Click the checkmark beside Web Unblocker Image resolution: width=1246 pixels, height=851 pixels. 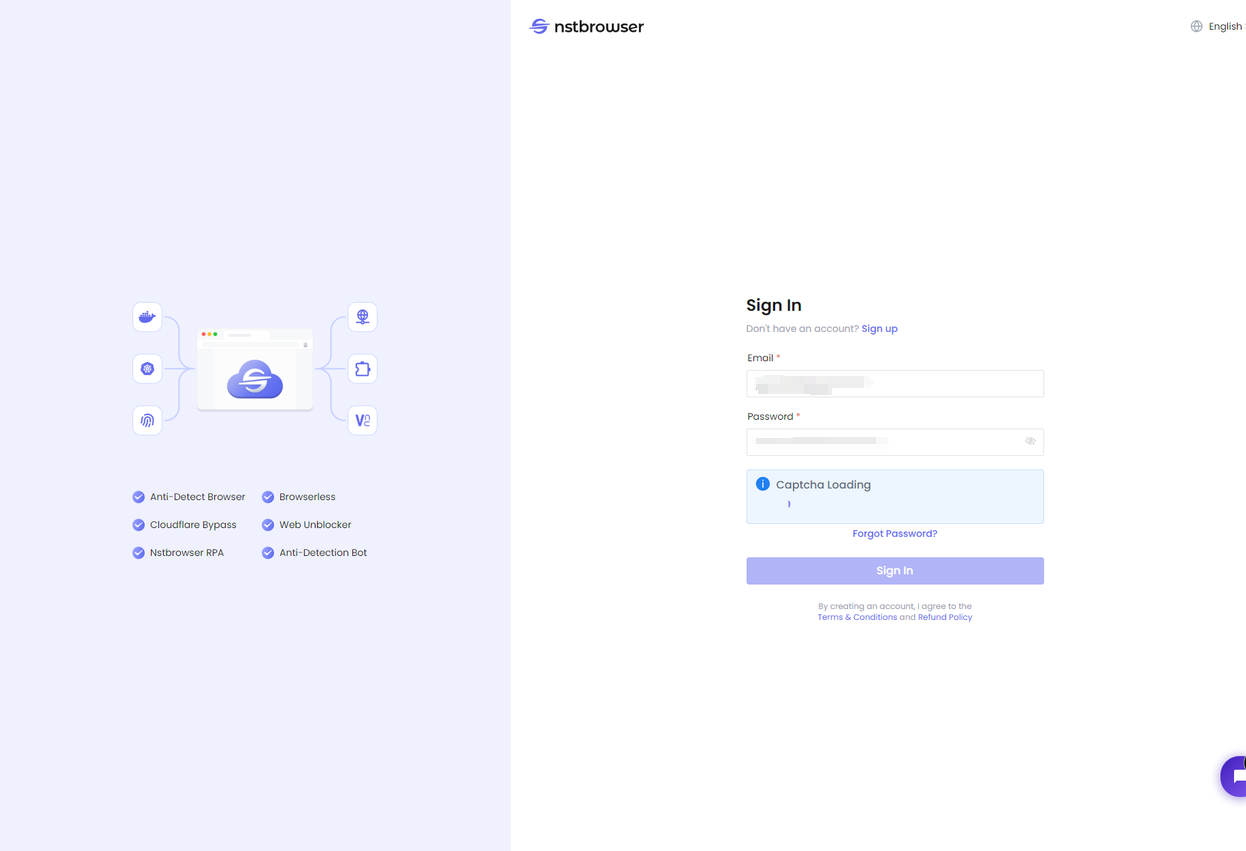click(x=268, y=525)
